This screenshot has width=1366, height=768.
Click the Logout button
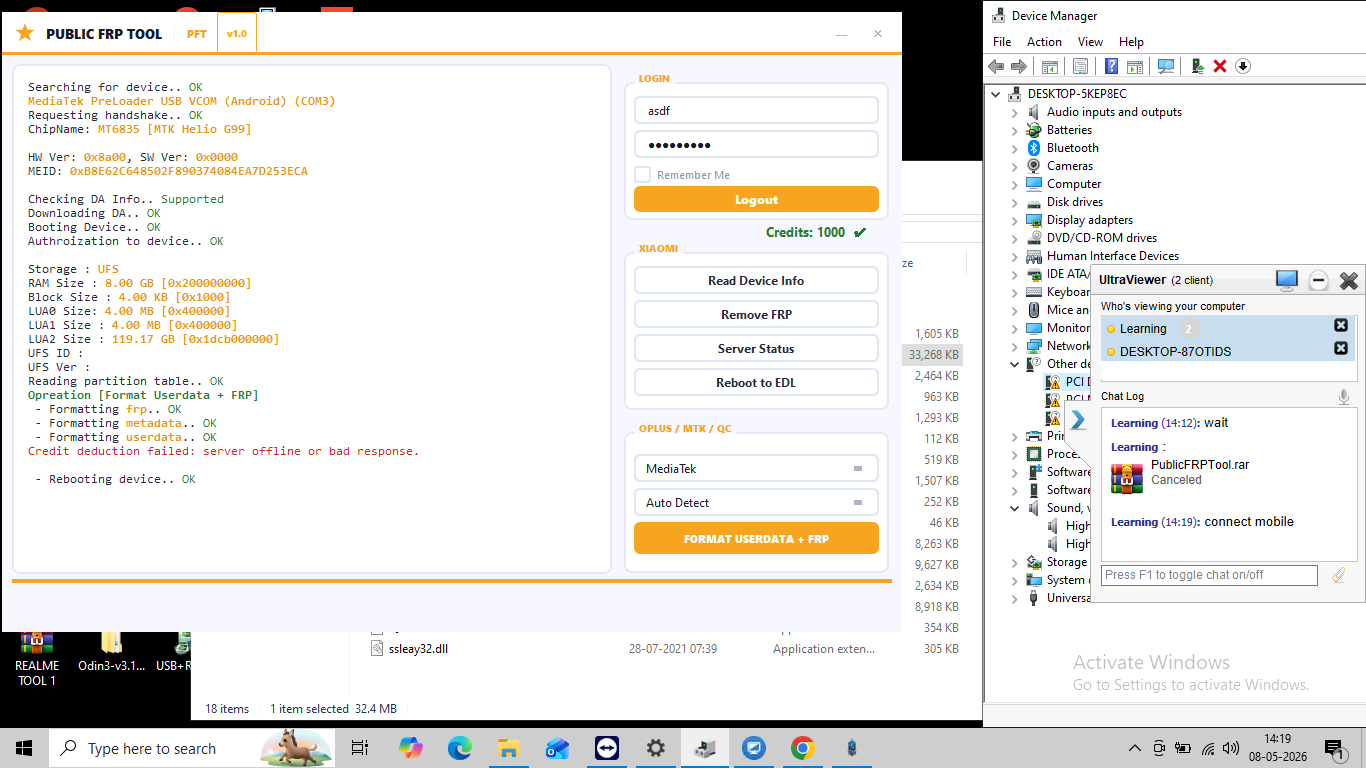coord(756,199)
